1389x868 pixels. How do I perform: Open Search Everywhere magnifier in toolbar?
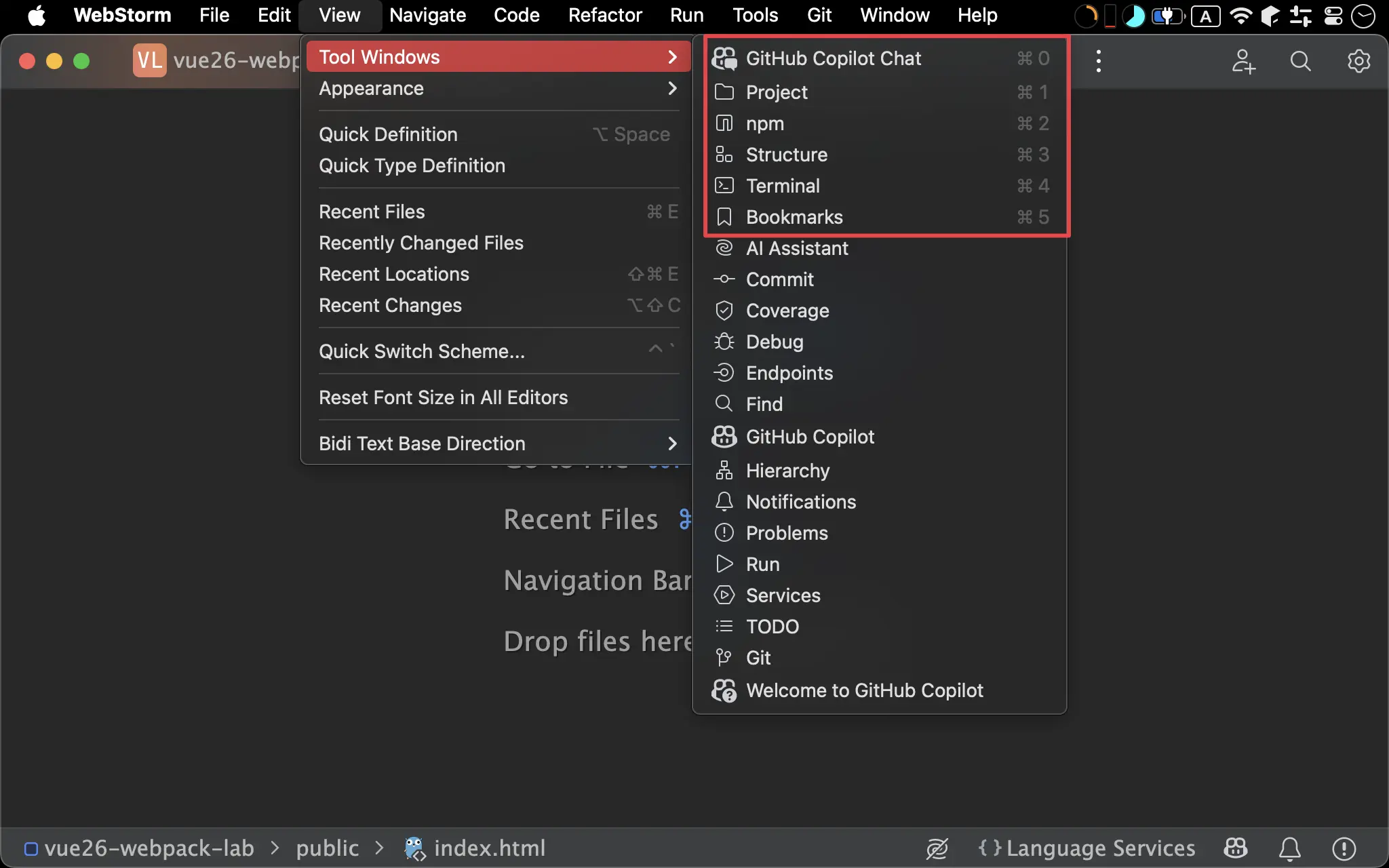pyautogui.click(x=1300, y=61)
